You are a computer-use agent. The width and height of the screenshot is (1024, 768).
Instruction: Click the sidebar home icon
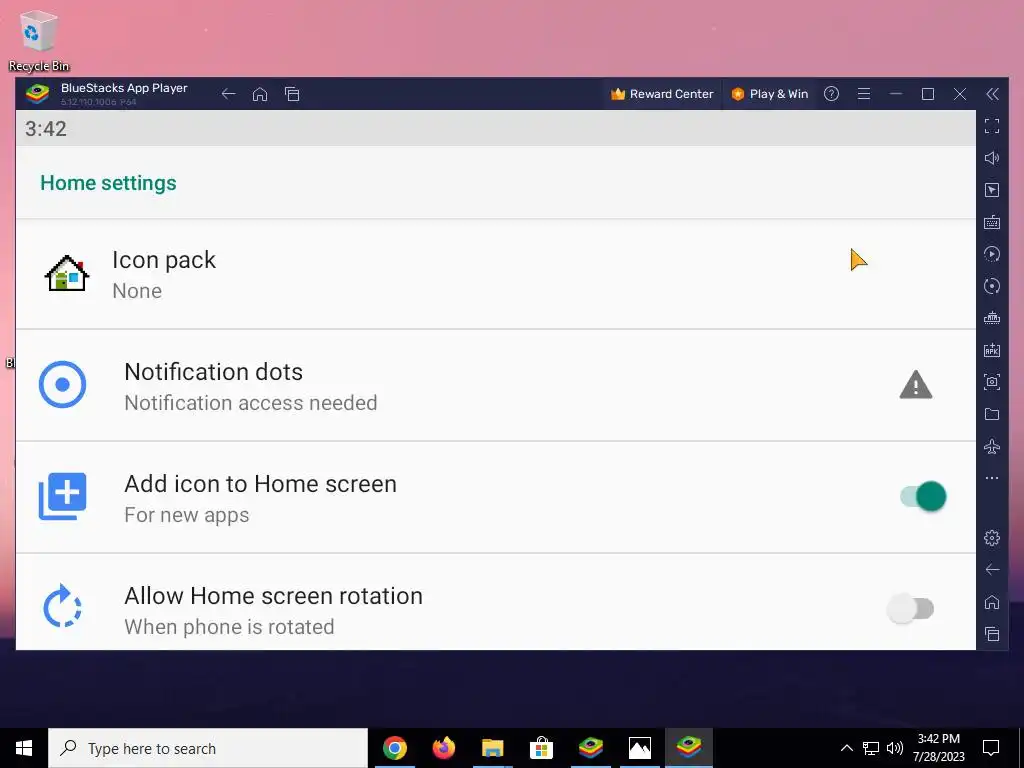[992, 601]
